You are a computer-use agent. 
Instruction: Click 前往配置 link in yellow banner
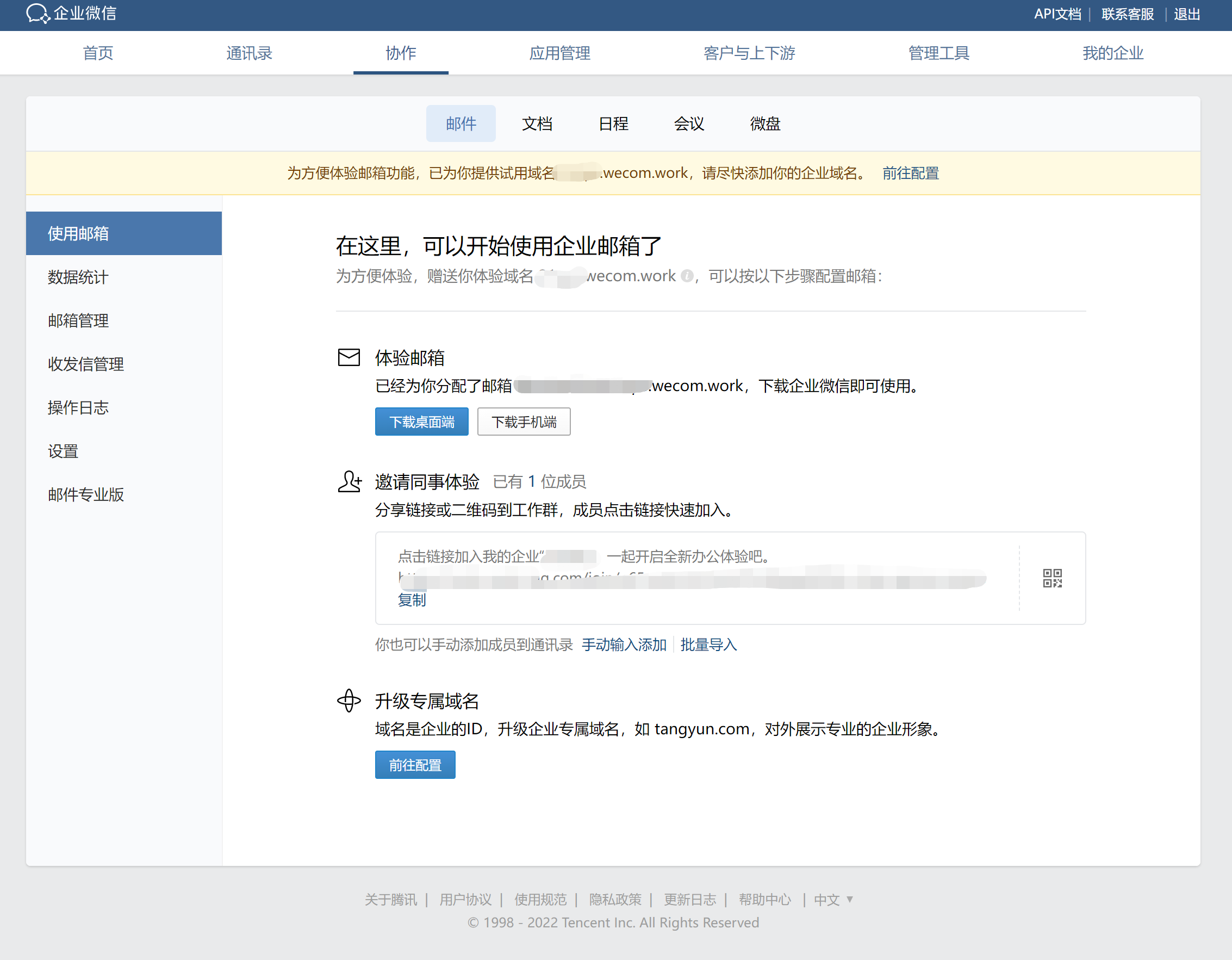pos(911,174)
